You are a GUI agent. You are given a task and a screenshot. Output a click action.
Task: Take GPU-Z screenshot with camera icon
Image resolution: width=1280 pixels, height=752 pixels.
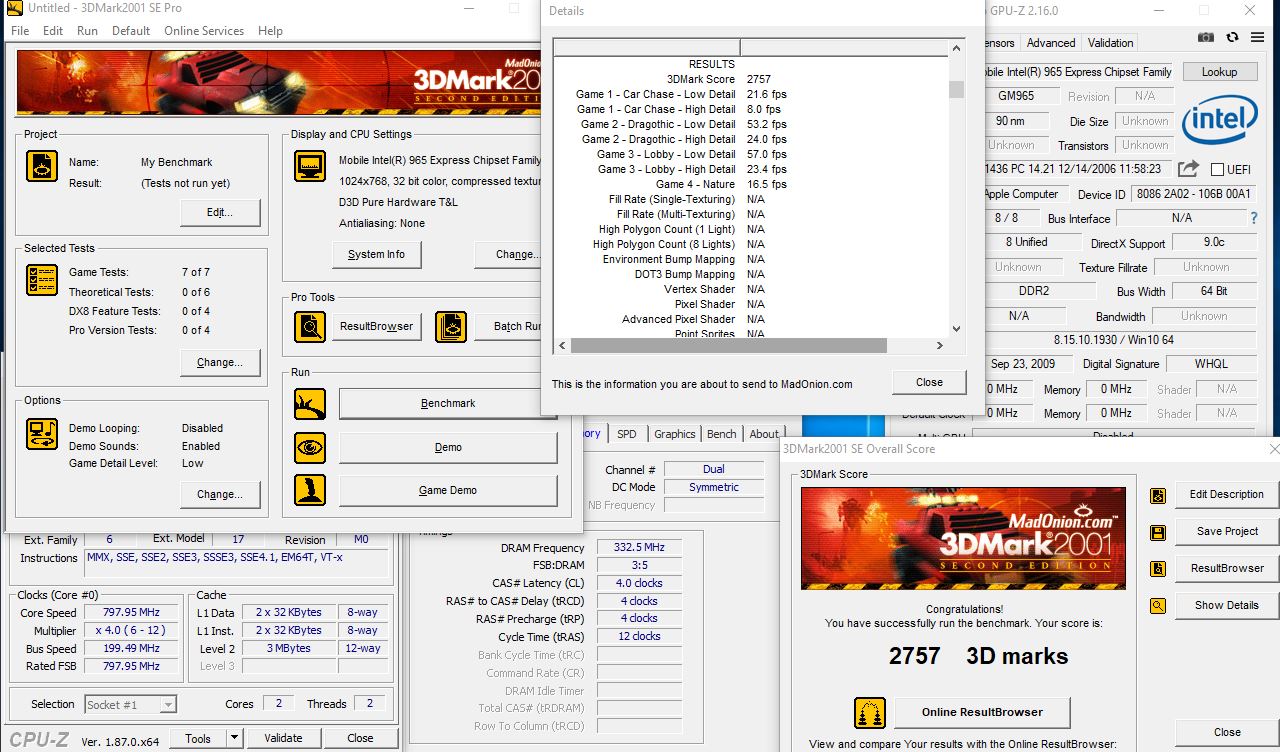pyautogui.click(x=1207, y=38)
